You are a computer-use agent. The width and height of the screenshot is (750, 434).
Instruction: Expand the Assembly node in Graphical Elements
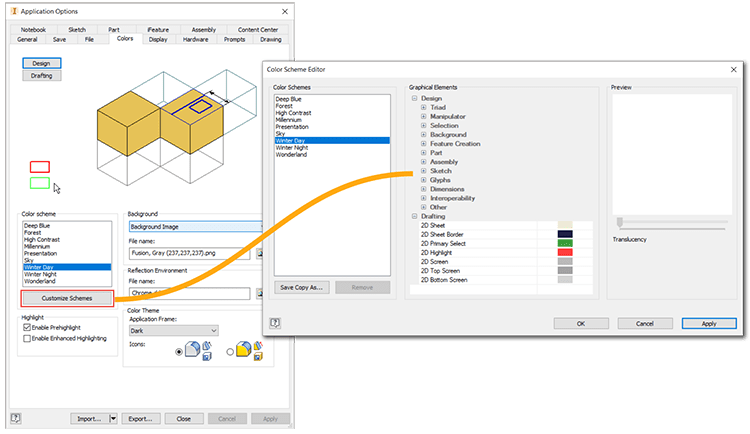click(423, 162)
